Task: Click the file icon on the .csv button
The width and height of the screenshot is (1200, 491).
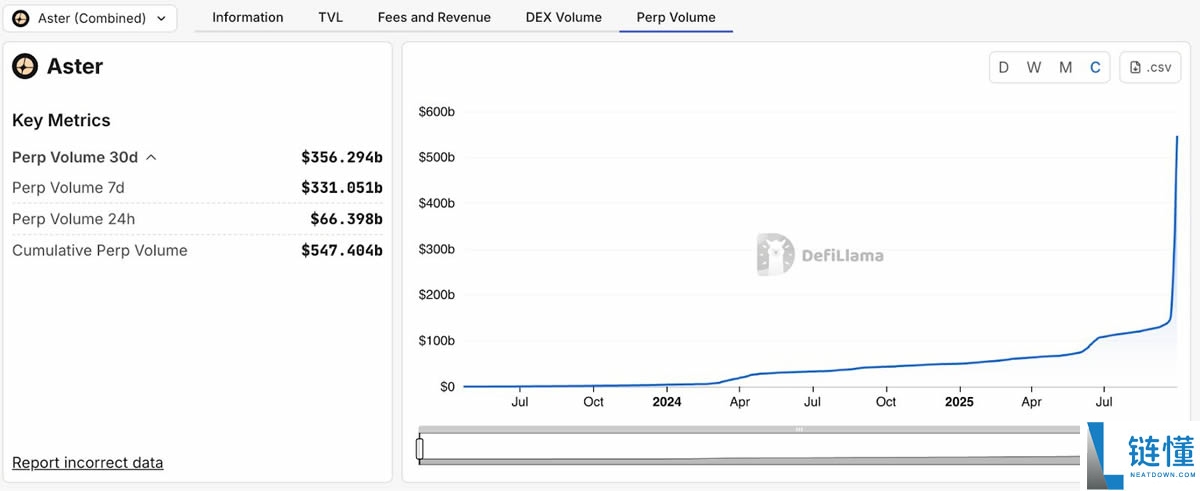Action: (1135, 67)
